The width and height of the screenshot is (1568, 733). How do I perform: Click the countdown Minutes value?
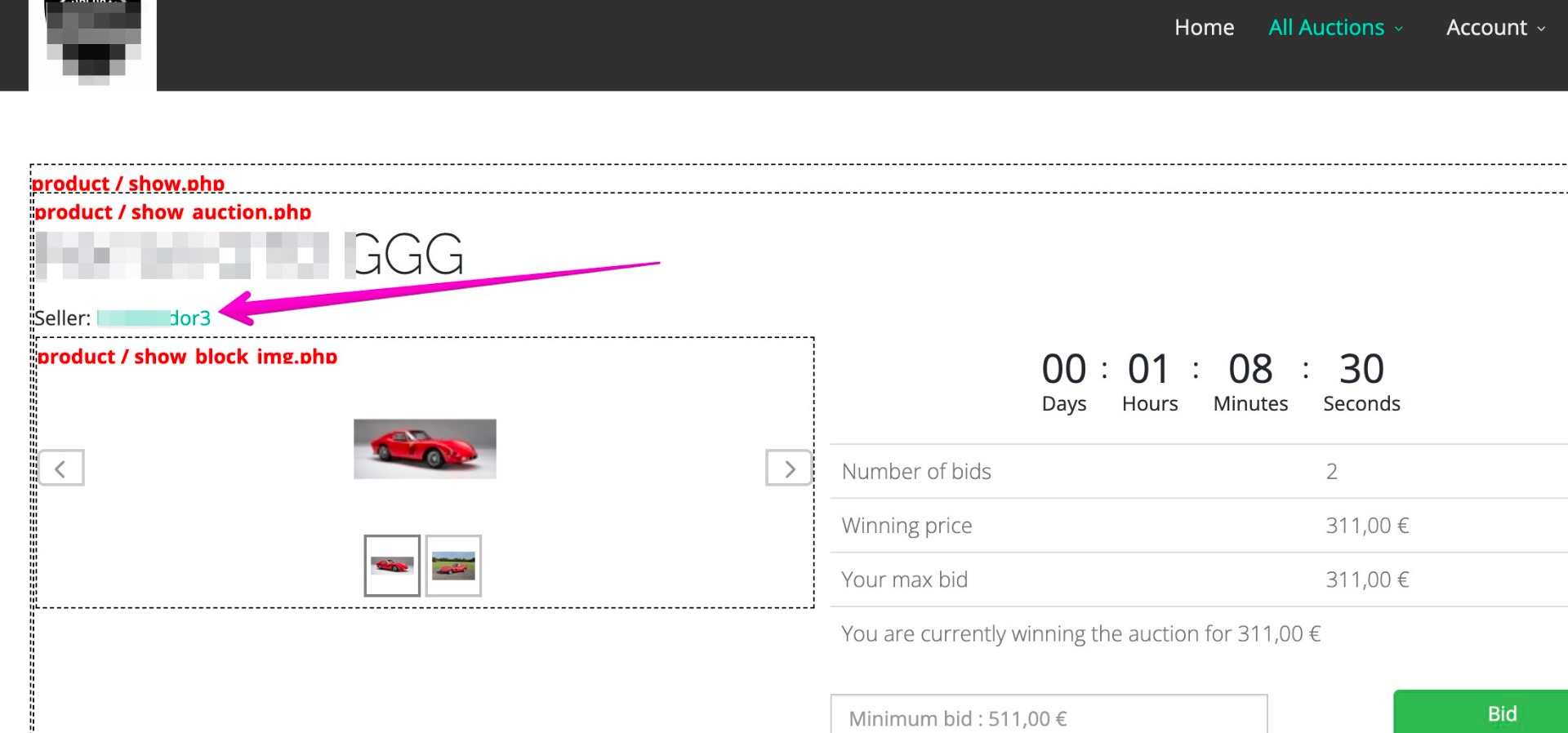coord(1250,369)
